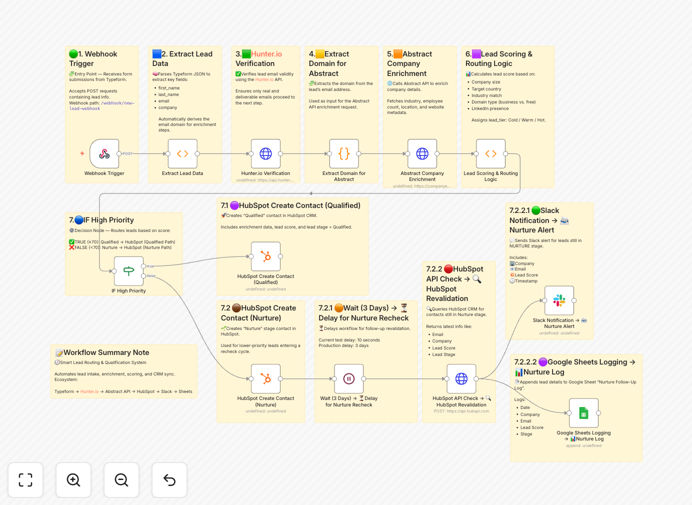Click the 'Hunter.io Verification' node label
692x505 pixels.
pos(266,173)
